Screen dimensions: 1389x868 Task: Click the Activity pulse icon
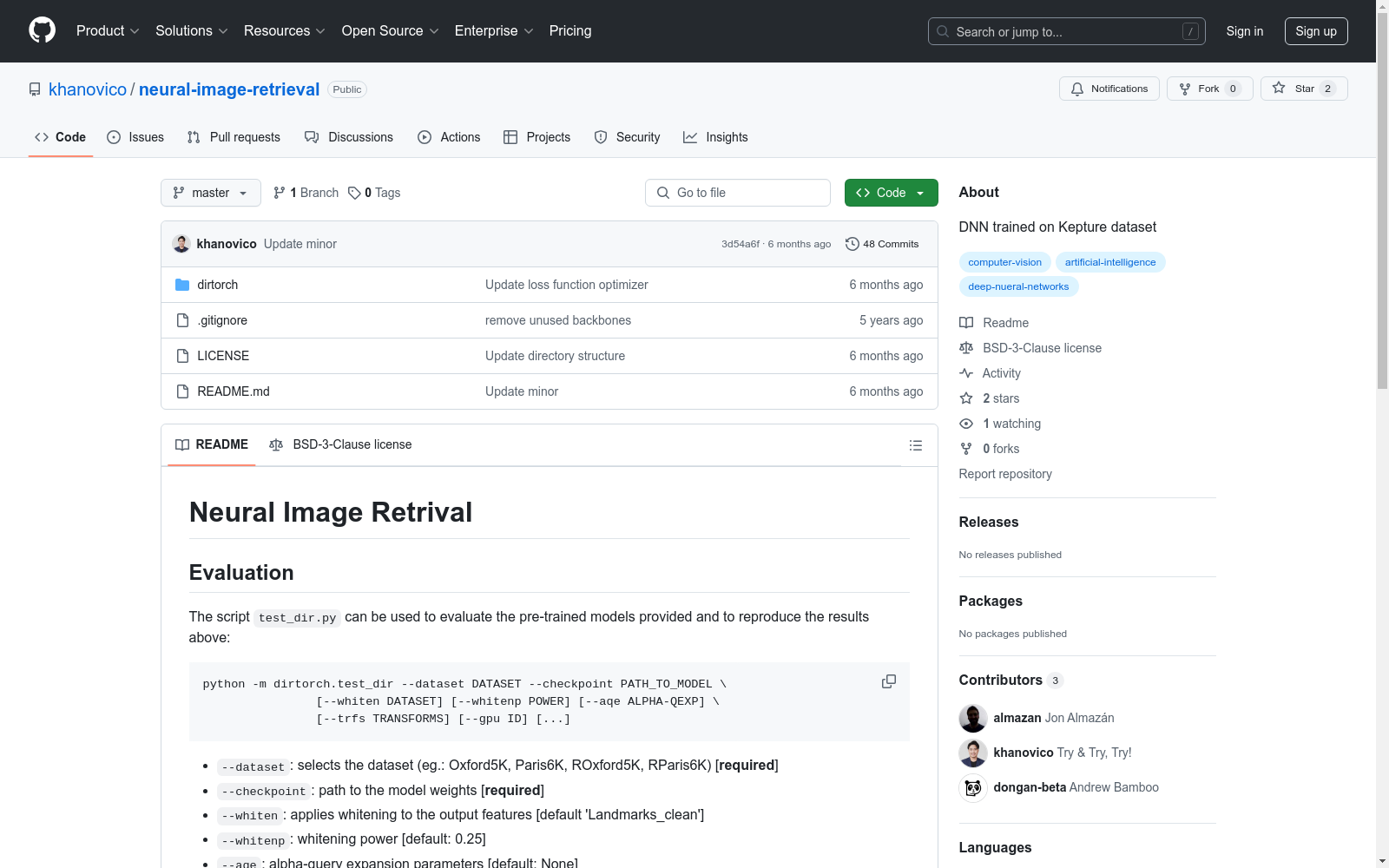click(x=966, y=373)
